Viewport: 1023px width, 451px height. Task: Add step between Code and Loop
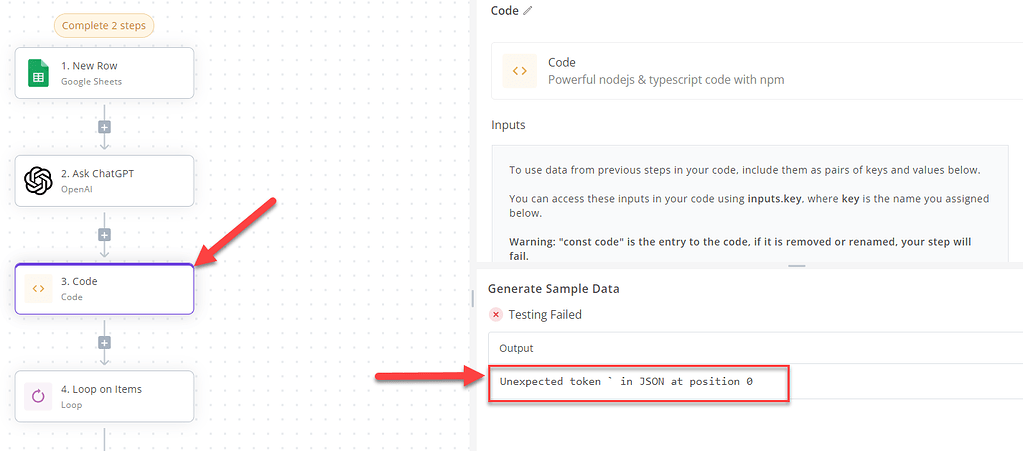coord(104,343)
